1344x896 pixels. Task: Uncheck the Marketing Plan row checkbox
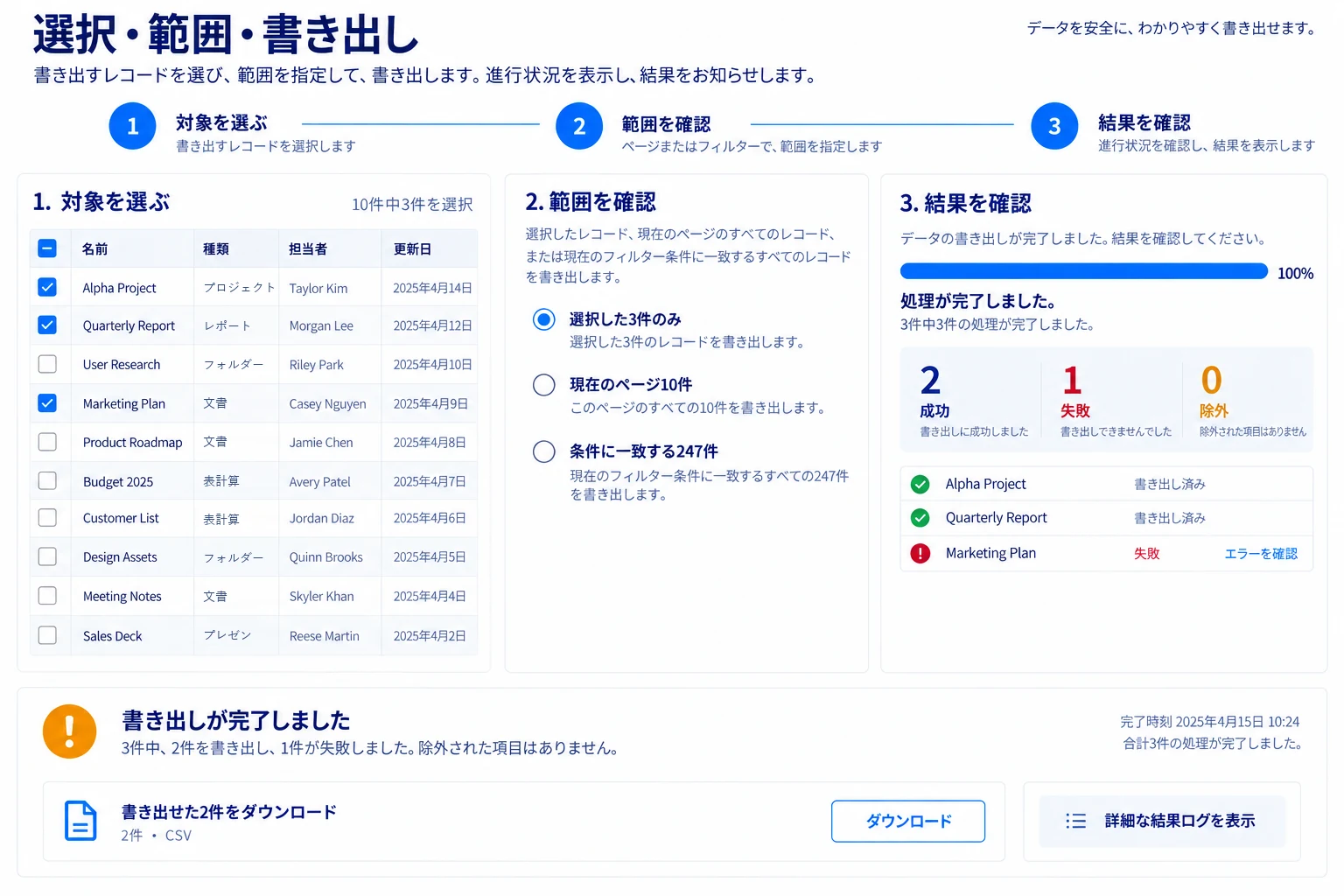47,402
